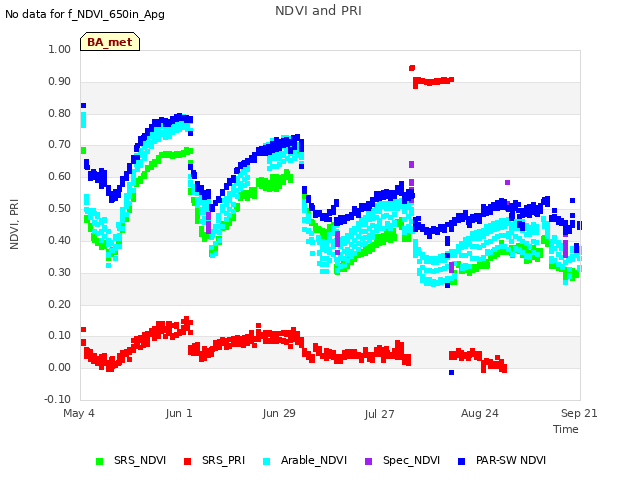
Task: Click the green SRS_NDVI legend swatch
Action: (99, 461)
